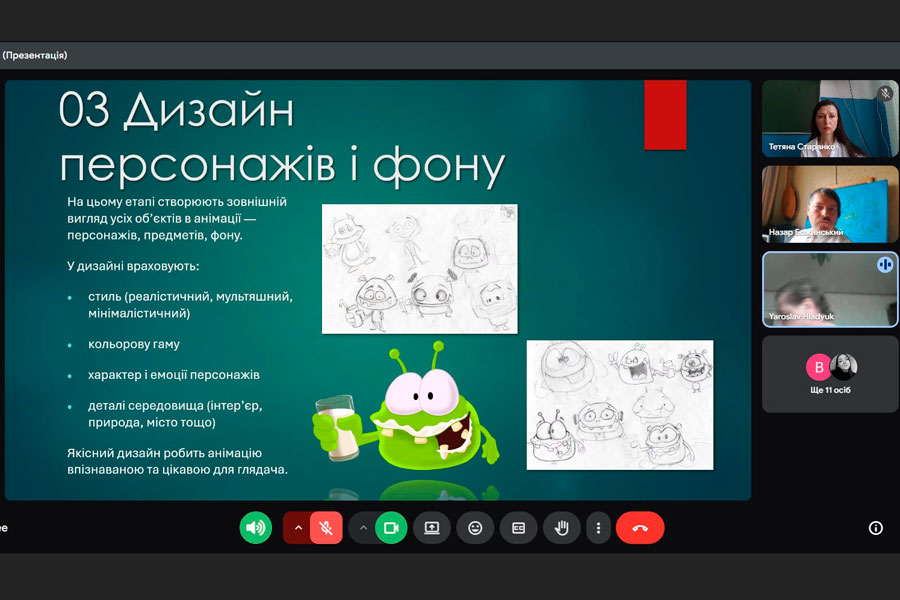This screenshot has width=900, height=600.
Task: Click the slide title '03 Дизайн персонажів і фону'
Action: click(x=281, y=138)
